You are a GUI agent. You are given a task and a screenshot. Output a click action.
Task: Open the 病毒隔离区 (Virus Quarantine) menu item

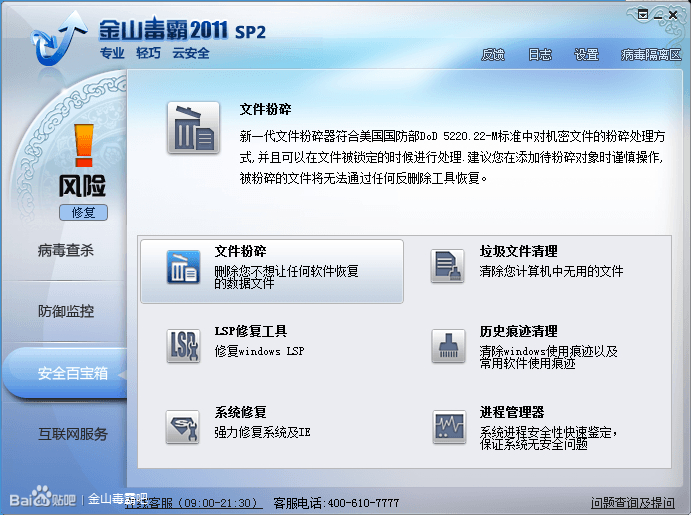pos(651,55)
